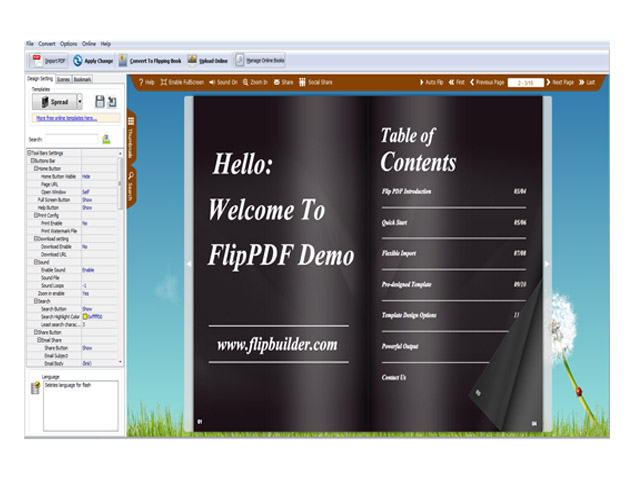Viewport: 630px width, 480px height.
Task: Go to Previous Page
Action: 487,82
